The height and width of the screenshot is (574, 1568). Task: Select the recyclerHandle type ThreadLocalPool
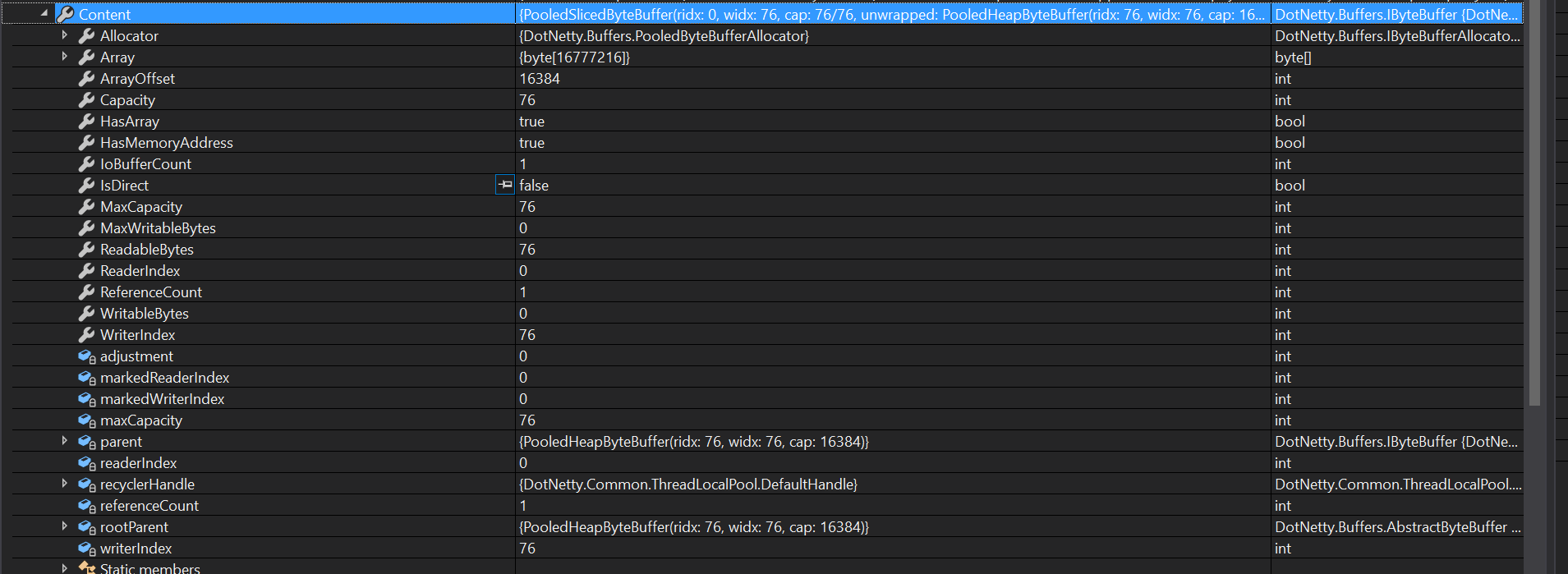[x=1398, y=484]
